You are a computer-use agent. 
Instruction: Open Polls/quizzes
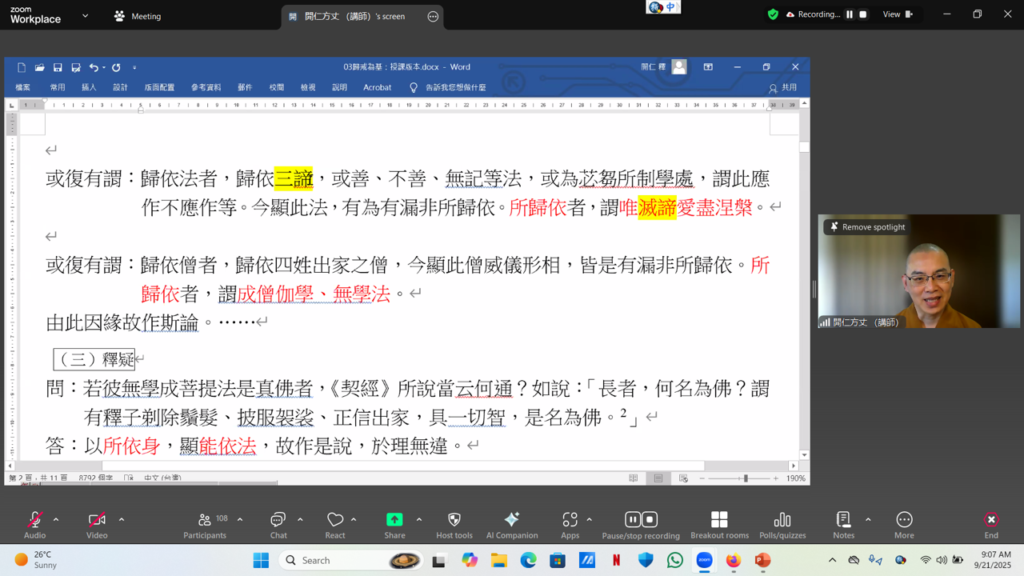[782, 520]
